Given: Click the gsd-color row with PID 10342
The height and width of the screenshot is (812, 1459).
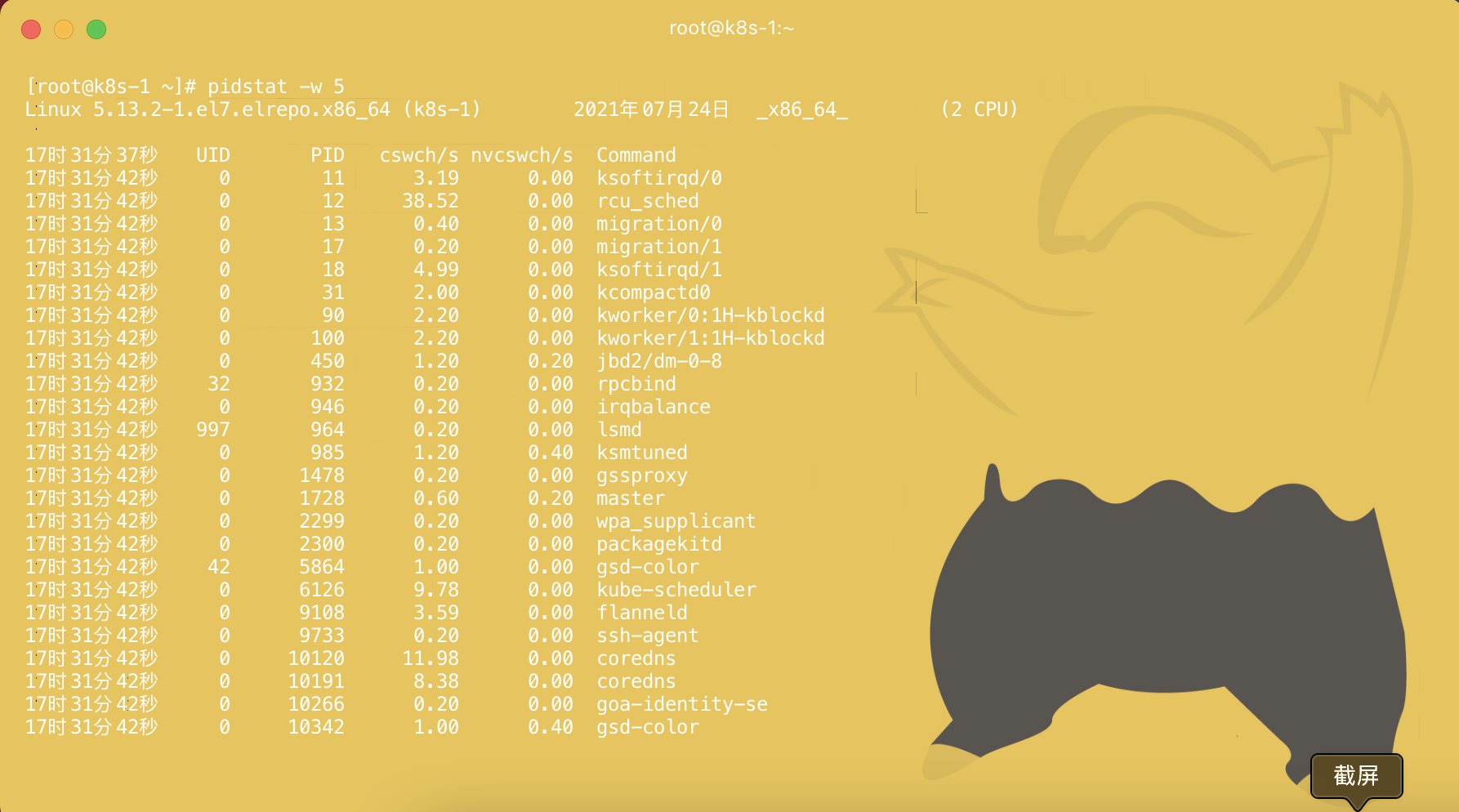Looking at the screenshot, I should point(363,727).
